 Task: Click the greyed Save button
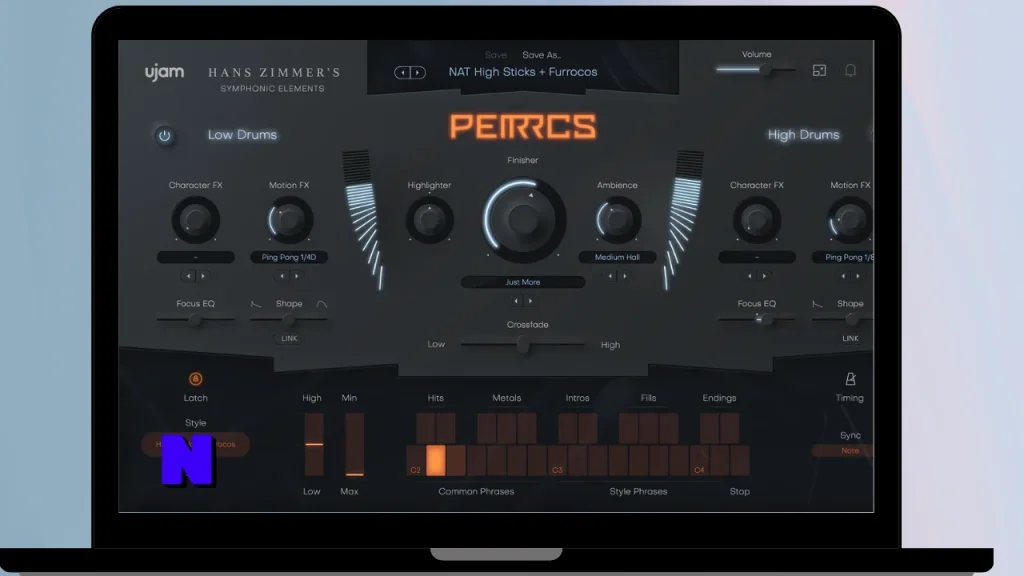click(x=496, y=55)
